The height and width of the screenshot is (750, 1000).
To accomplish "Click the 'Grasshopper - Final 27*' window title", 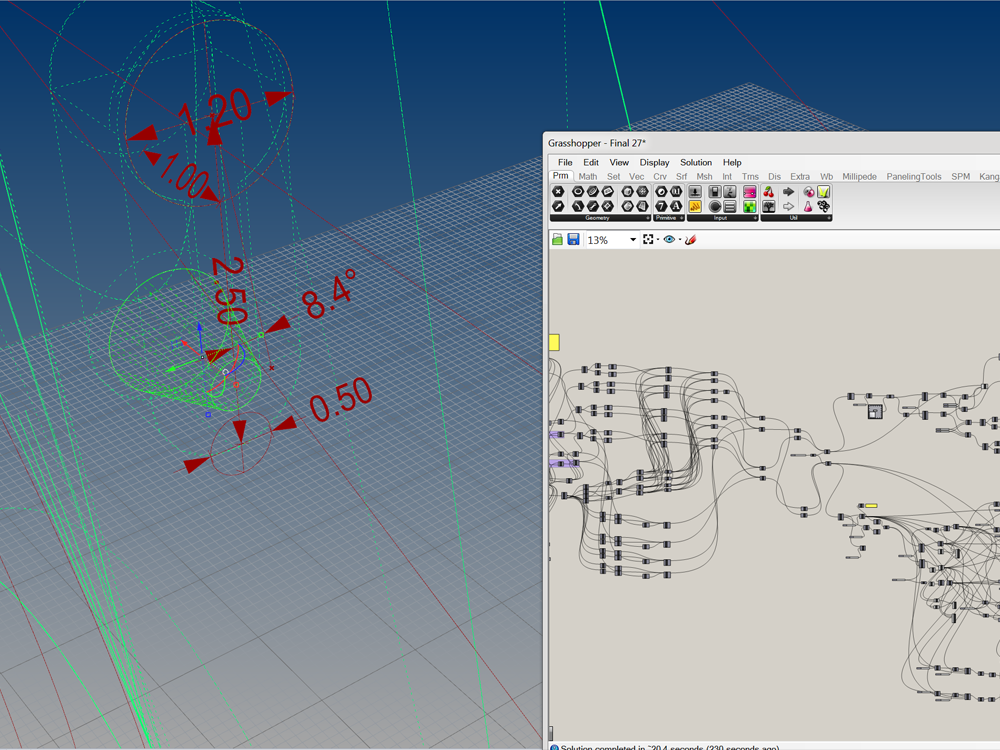I will 597,143.
